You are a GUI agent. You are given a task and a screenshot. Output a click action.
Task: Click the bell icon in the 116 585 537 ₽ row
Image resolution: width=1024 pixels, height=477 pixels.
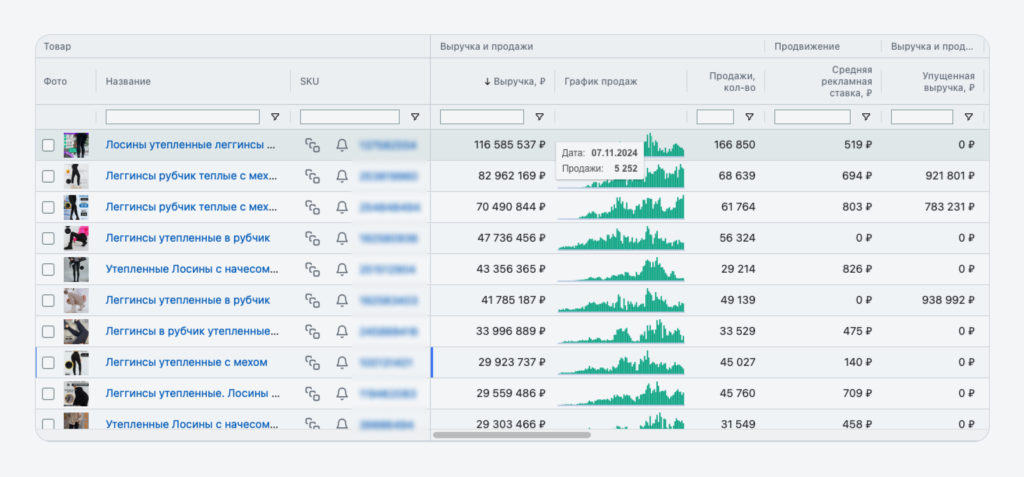coord(342,145)
